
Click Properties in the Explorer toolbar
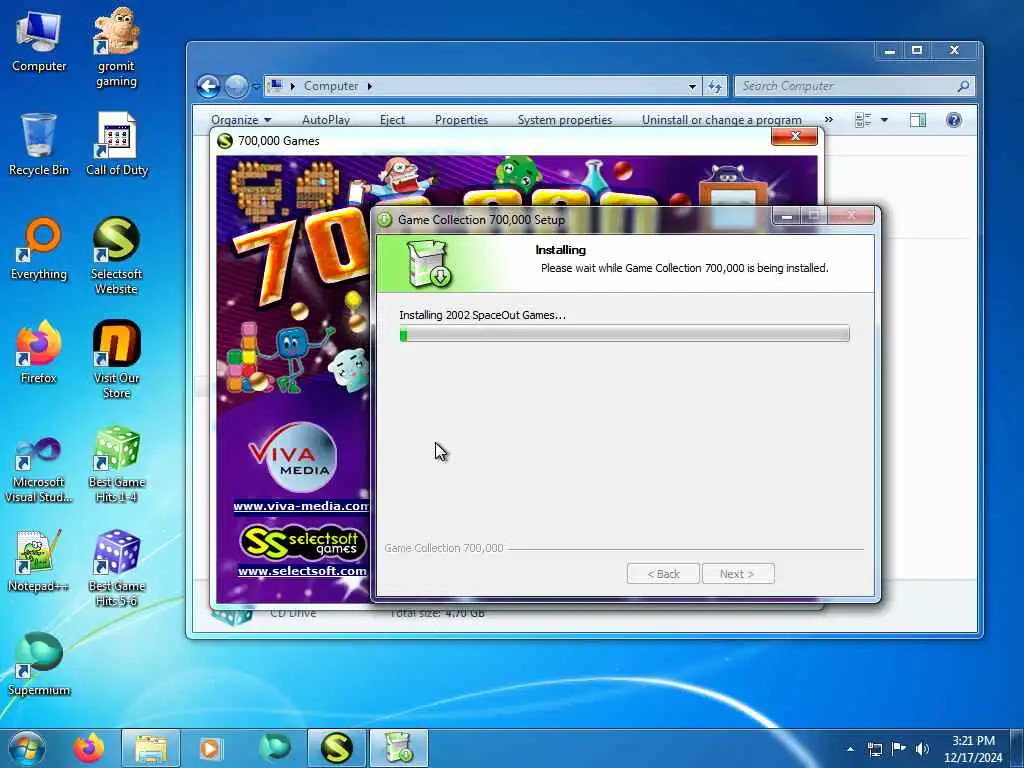(x=461, y=120)
